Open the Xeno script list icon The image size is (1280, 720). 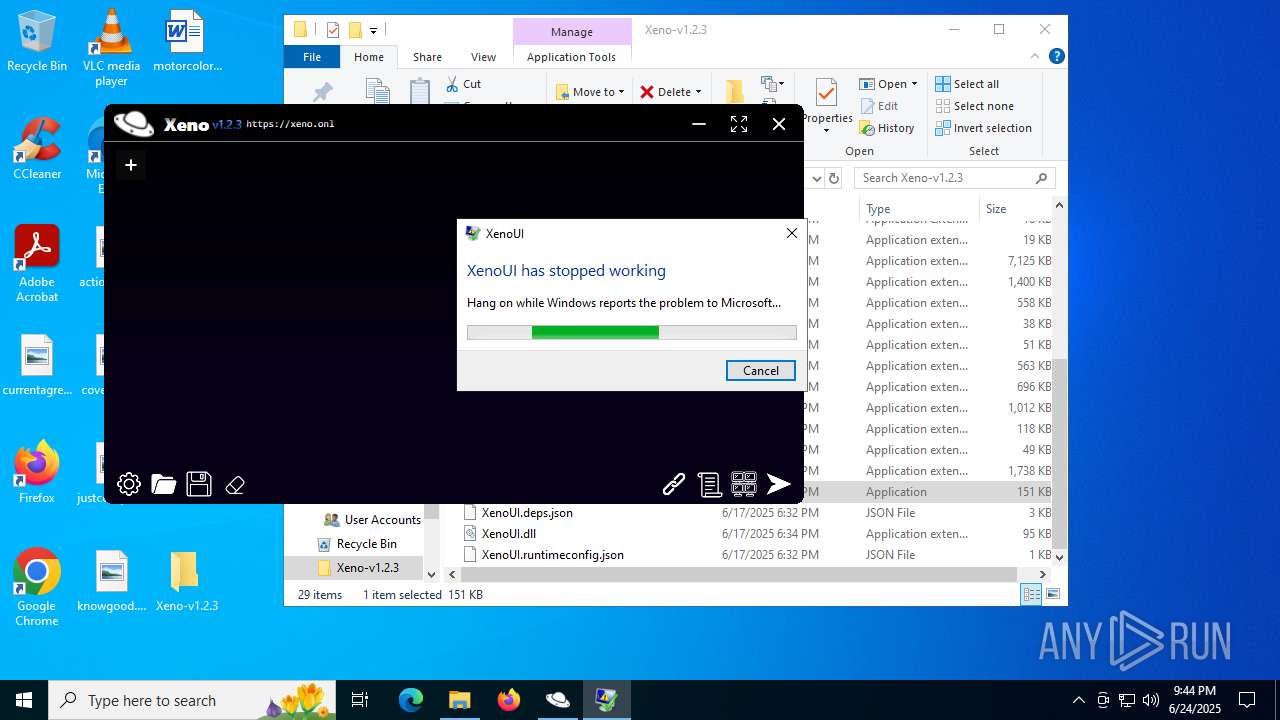coord(709,485)
